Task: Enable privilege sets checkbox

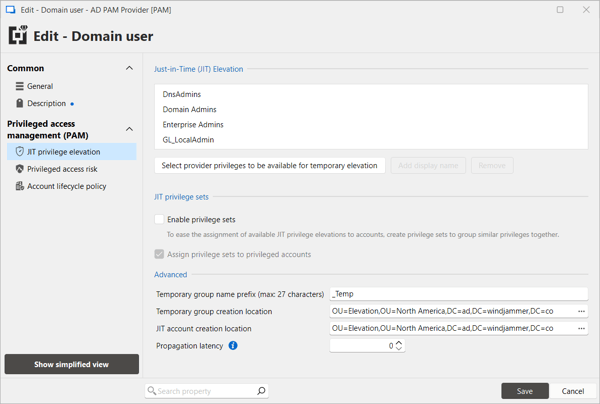Action: 159,219
